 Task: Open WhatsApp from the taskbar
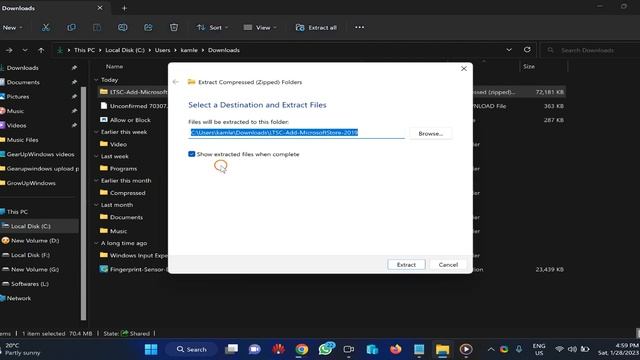[325, 349]
